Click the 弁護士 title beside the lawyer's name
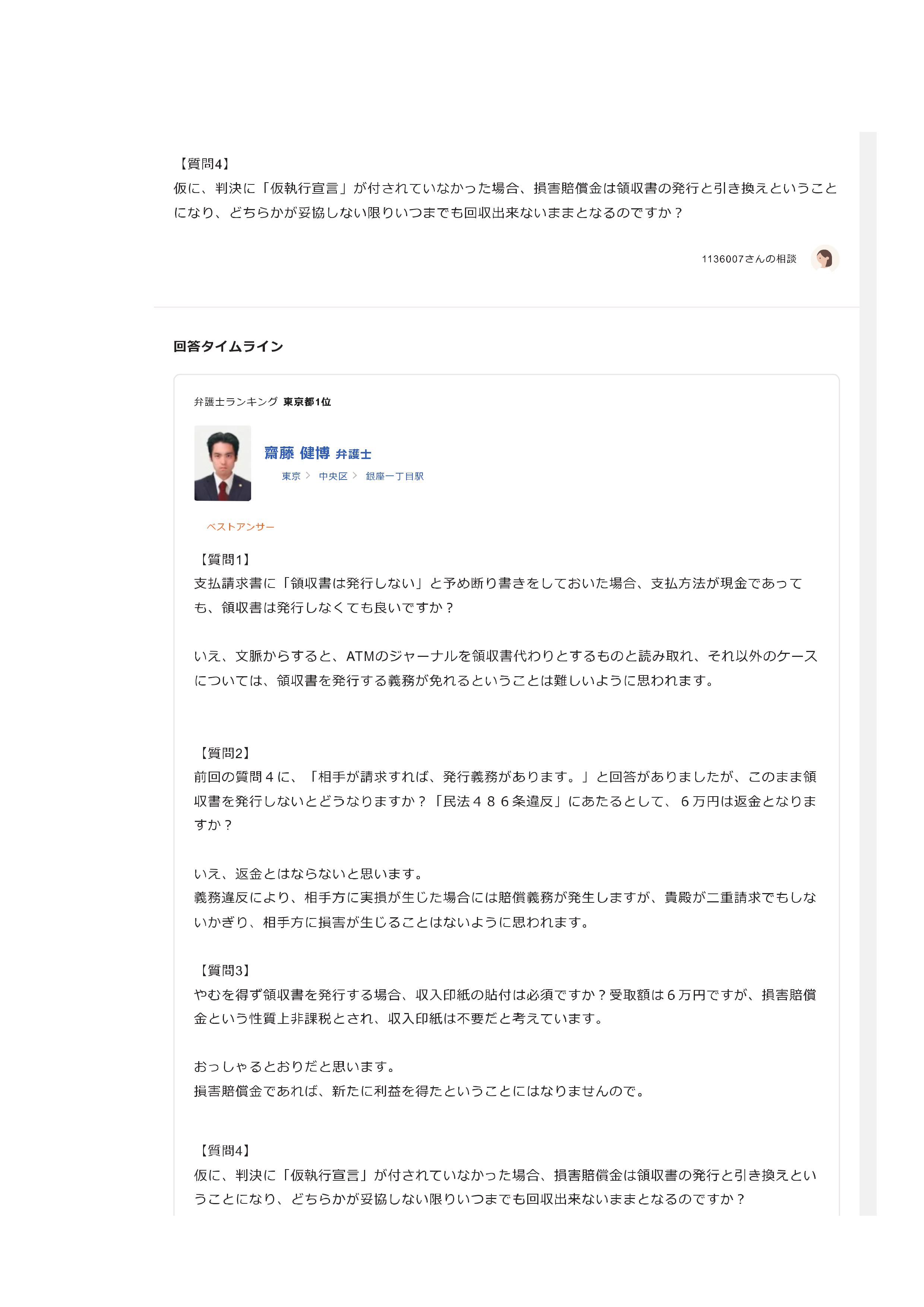 pyautogui.click(x=354, y=454)
